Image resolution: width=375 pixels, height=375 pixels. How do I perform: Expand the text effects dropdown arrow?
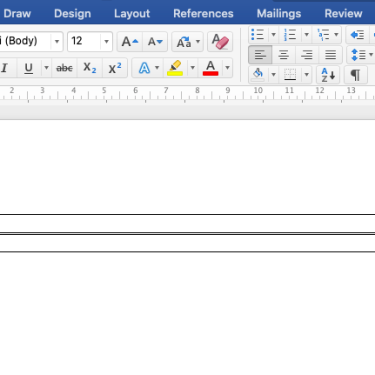coord(157,68)
